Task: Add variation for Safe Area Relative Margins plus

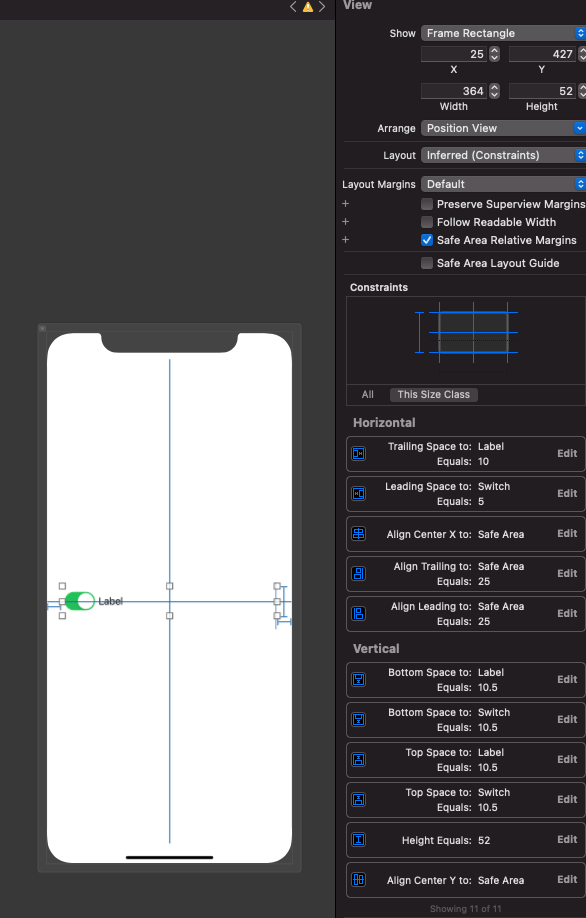Action: click(345, 240)
